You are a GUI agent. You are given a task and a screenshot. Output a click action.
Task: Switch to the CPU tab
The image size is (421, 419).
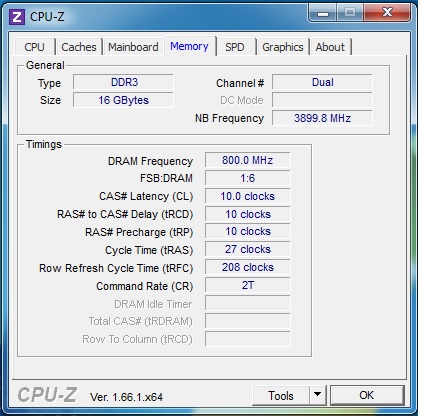click(35, 47)
